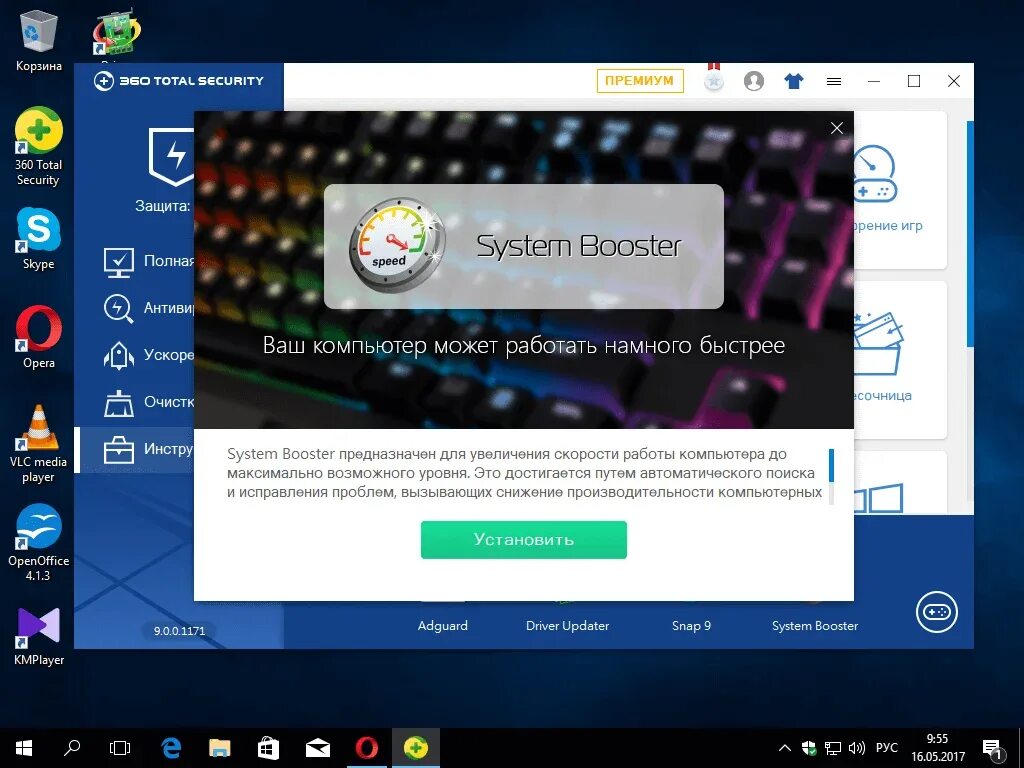
Task: Open VLC media player desktop shortcut
Action: 39,444
